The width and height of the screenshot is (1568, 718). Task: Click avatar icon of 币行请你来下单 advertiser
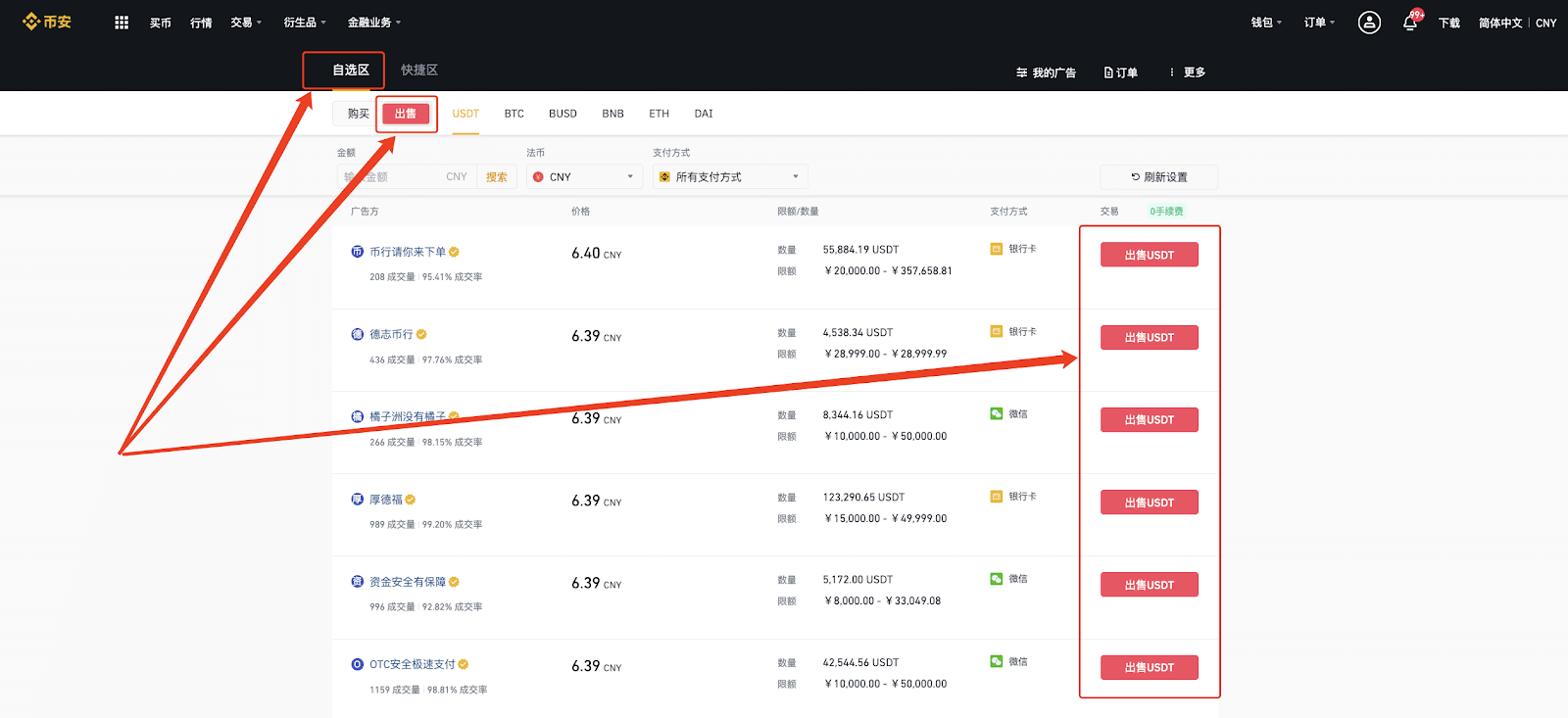(357, 252)
